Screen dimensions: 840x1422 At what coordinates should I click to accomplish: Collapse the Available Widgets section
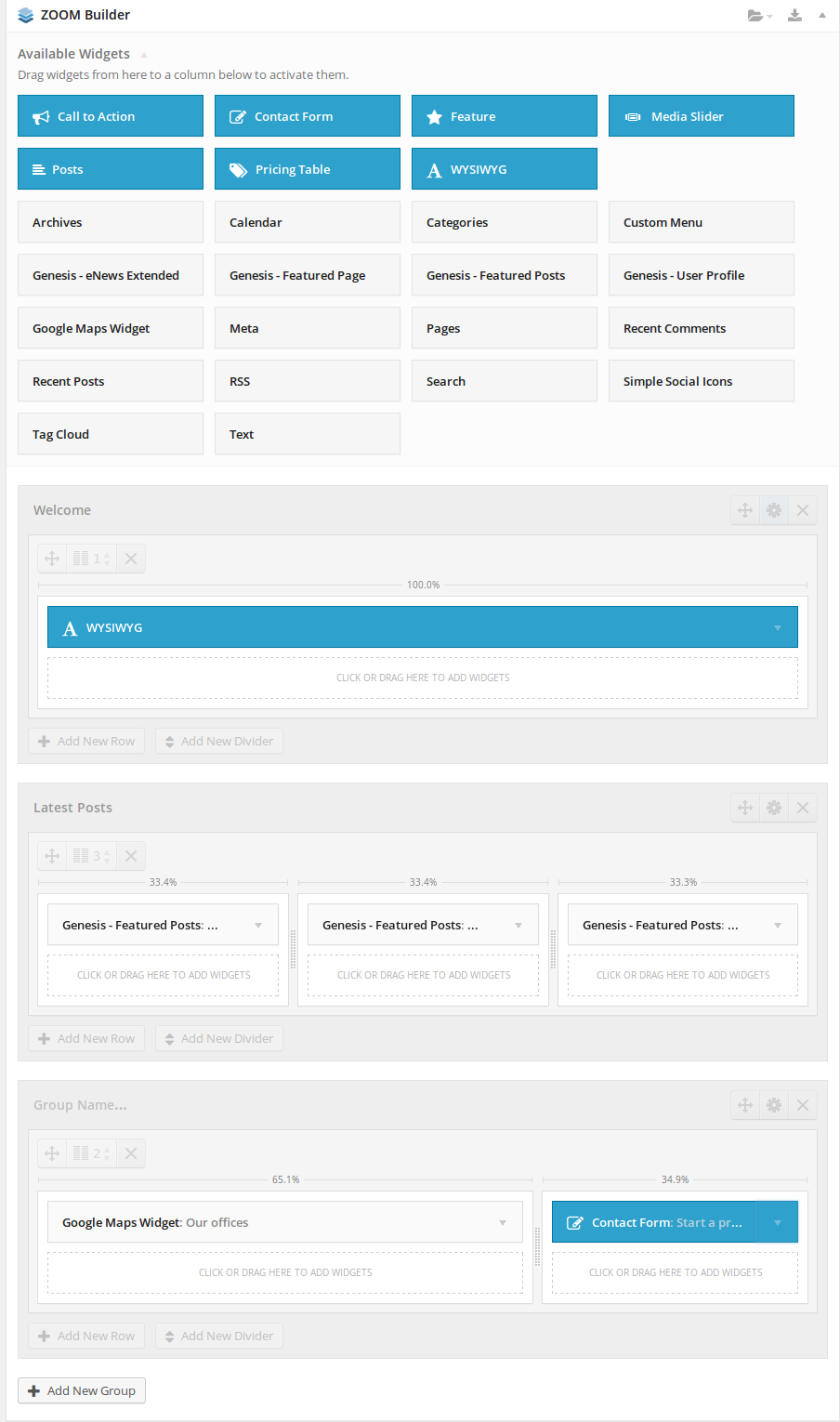point(144,55)
